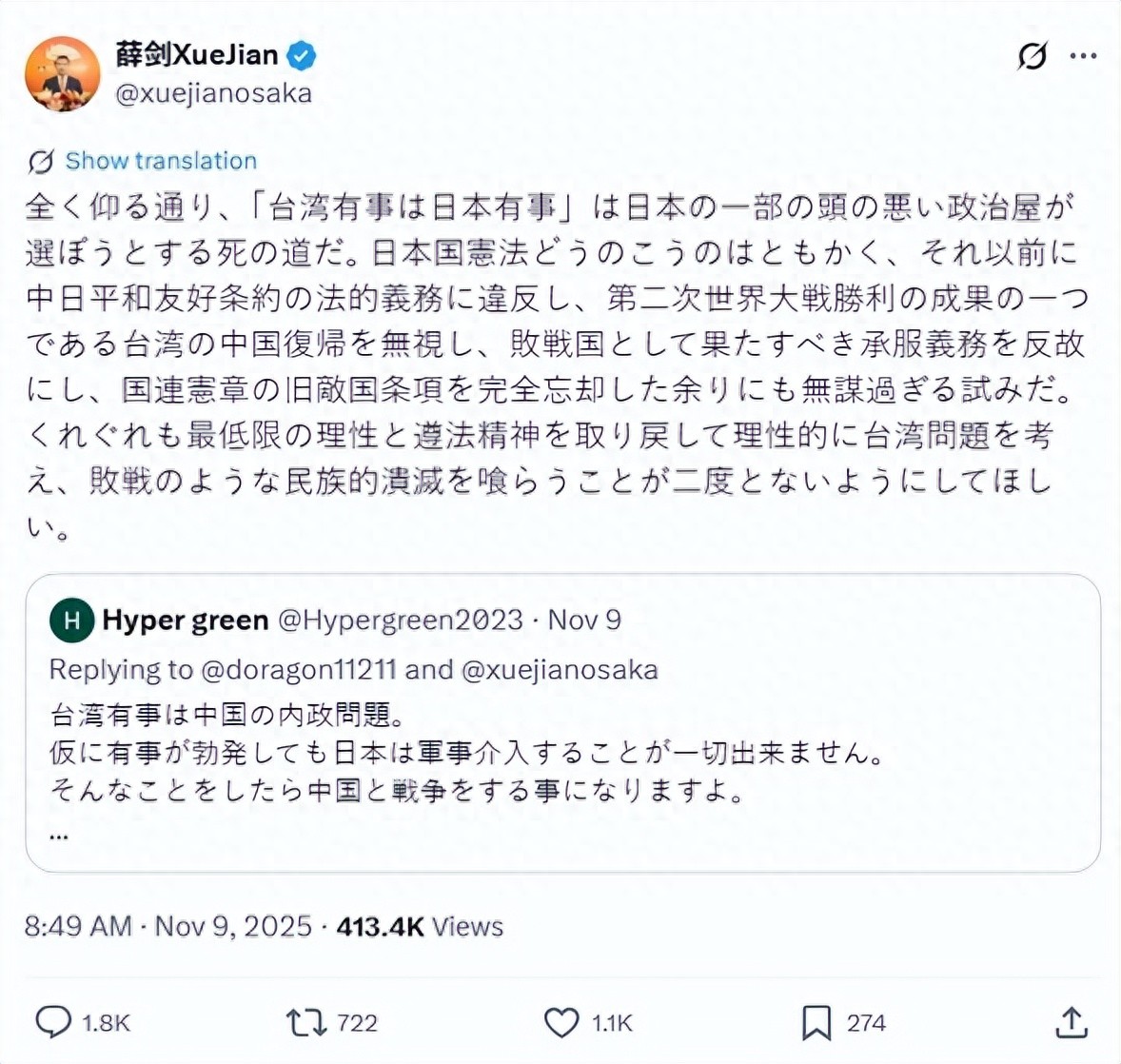Click the blue verified badge
This screenshot has width=1121, height=1064.
302,55
